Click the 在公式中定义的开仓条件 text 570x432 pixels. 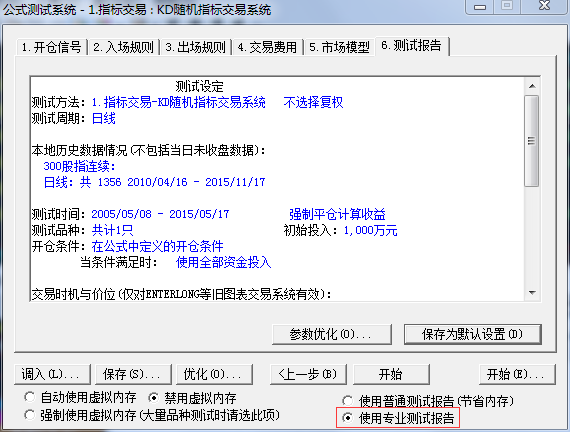point(157,246)
